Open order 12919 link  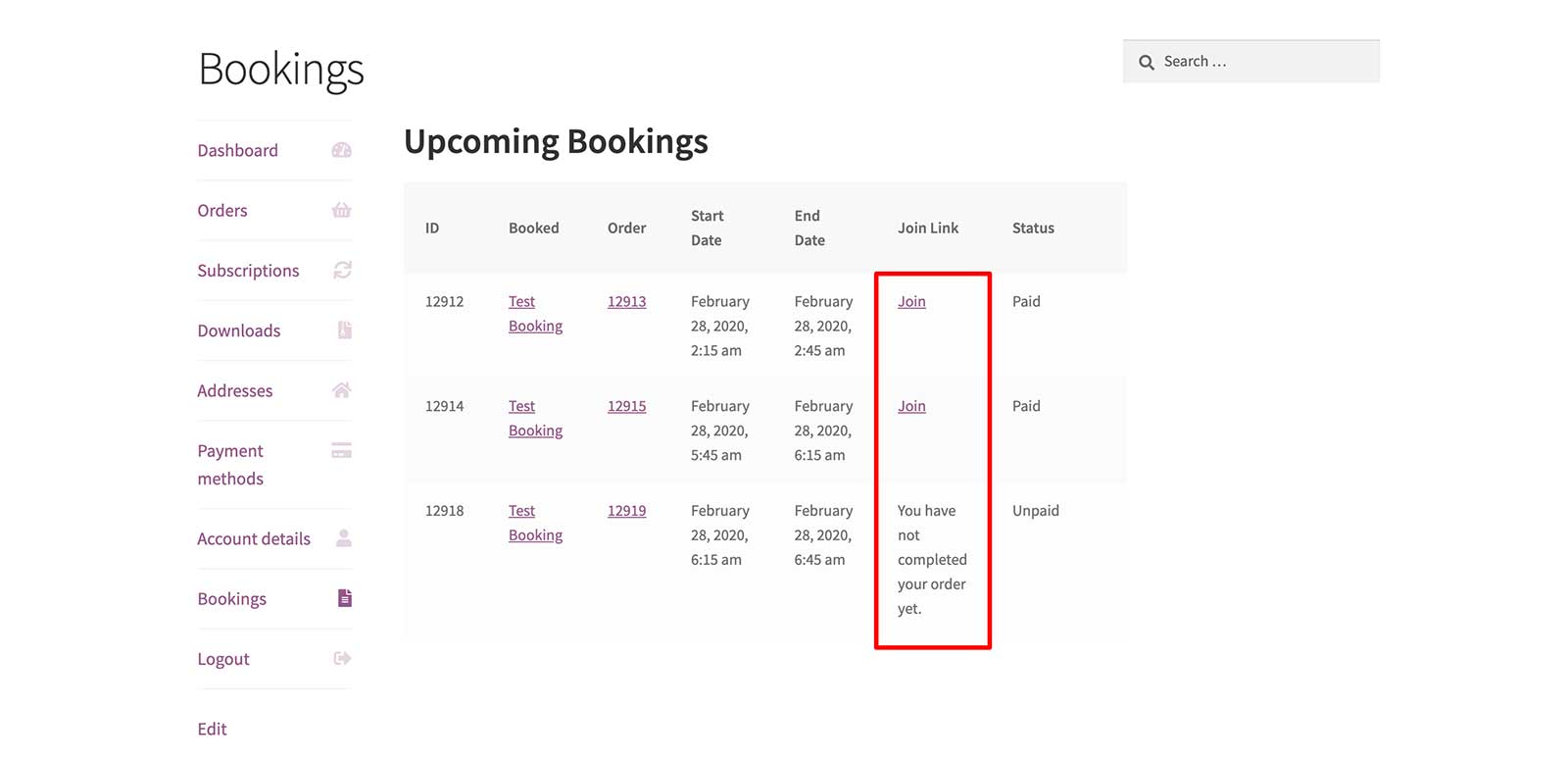[x=626, y=511]
